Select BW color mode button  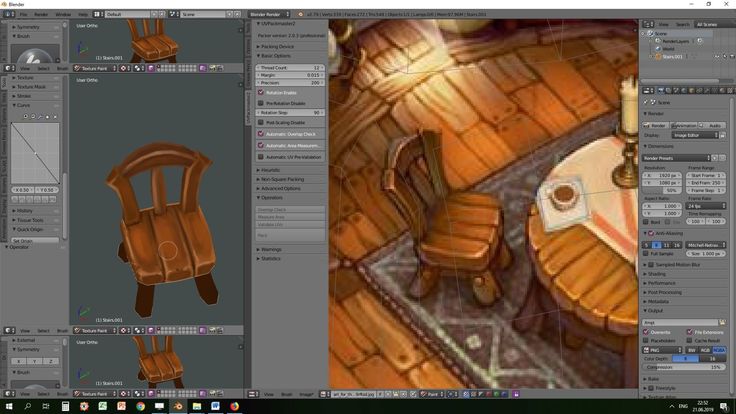click(692, 350)
